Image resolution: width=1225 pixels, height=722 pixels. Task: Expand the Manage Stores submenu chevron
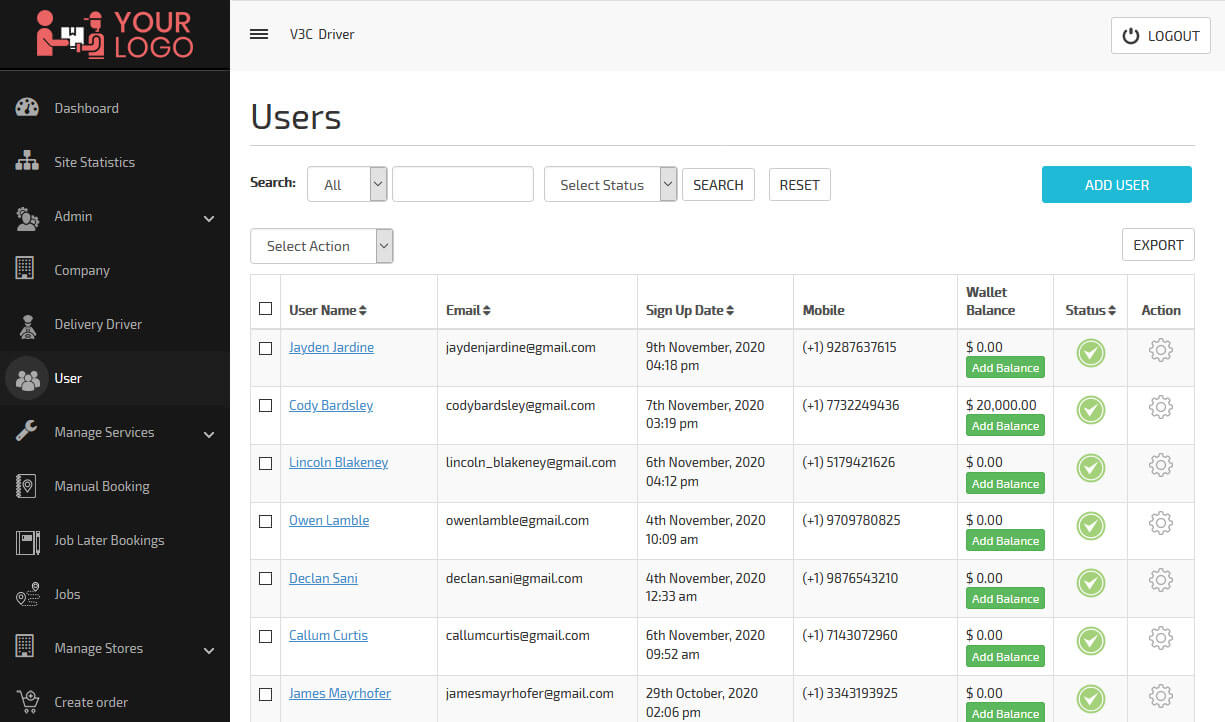(209, 650)
